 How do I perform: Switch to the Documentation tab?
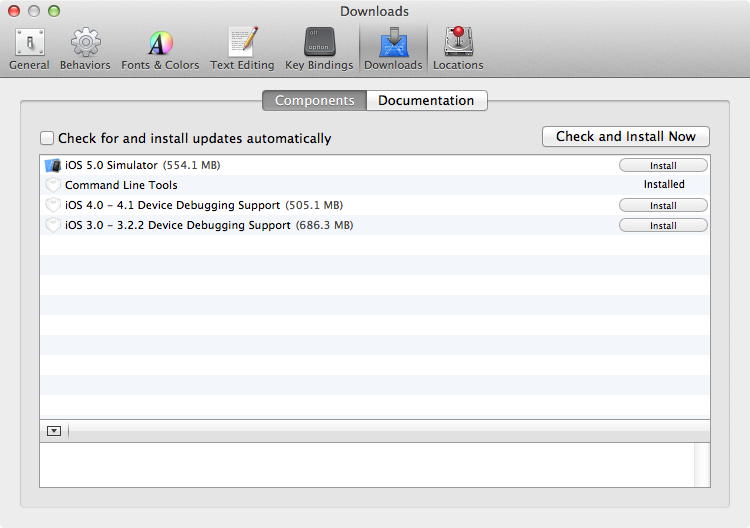click(x=427, y=100)
